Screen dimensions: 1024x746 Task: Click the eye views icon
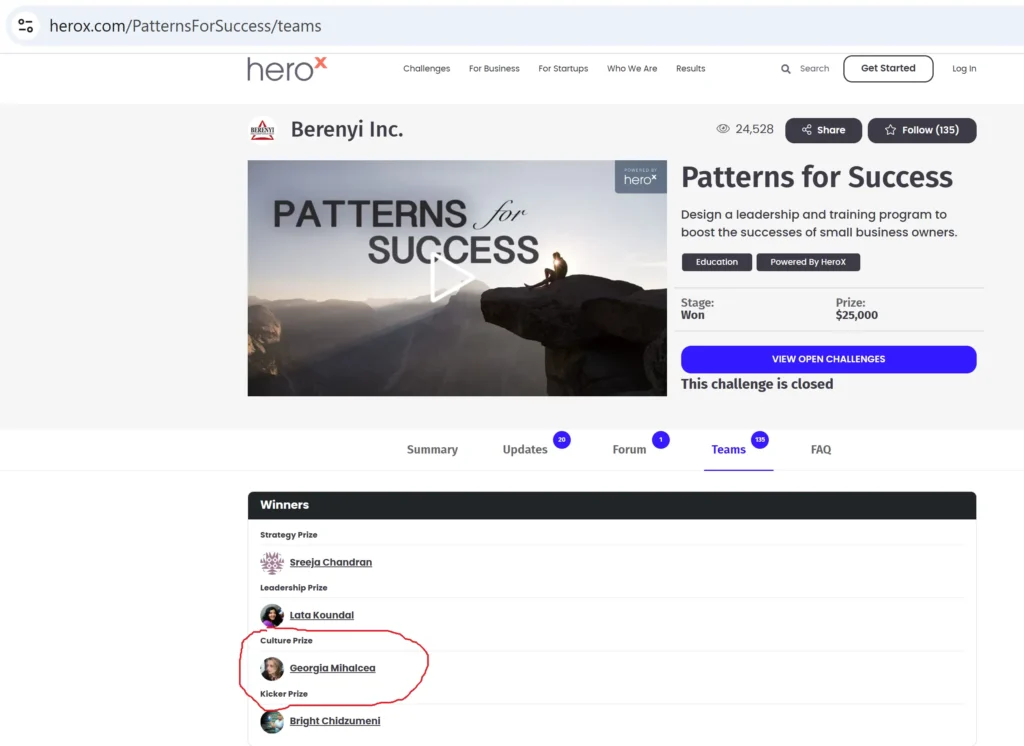pyautogui.click(x=723, y=129)
